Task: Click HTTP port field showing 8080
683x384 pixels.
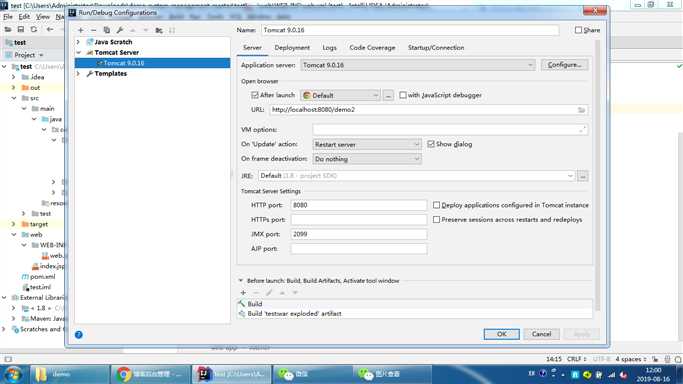Action: coord(358,205)
